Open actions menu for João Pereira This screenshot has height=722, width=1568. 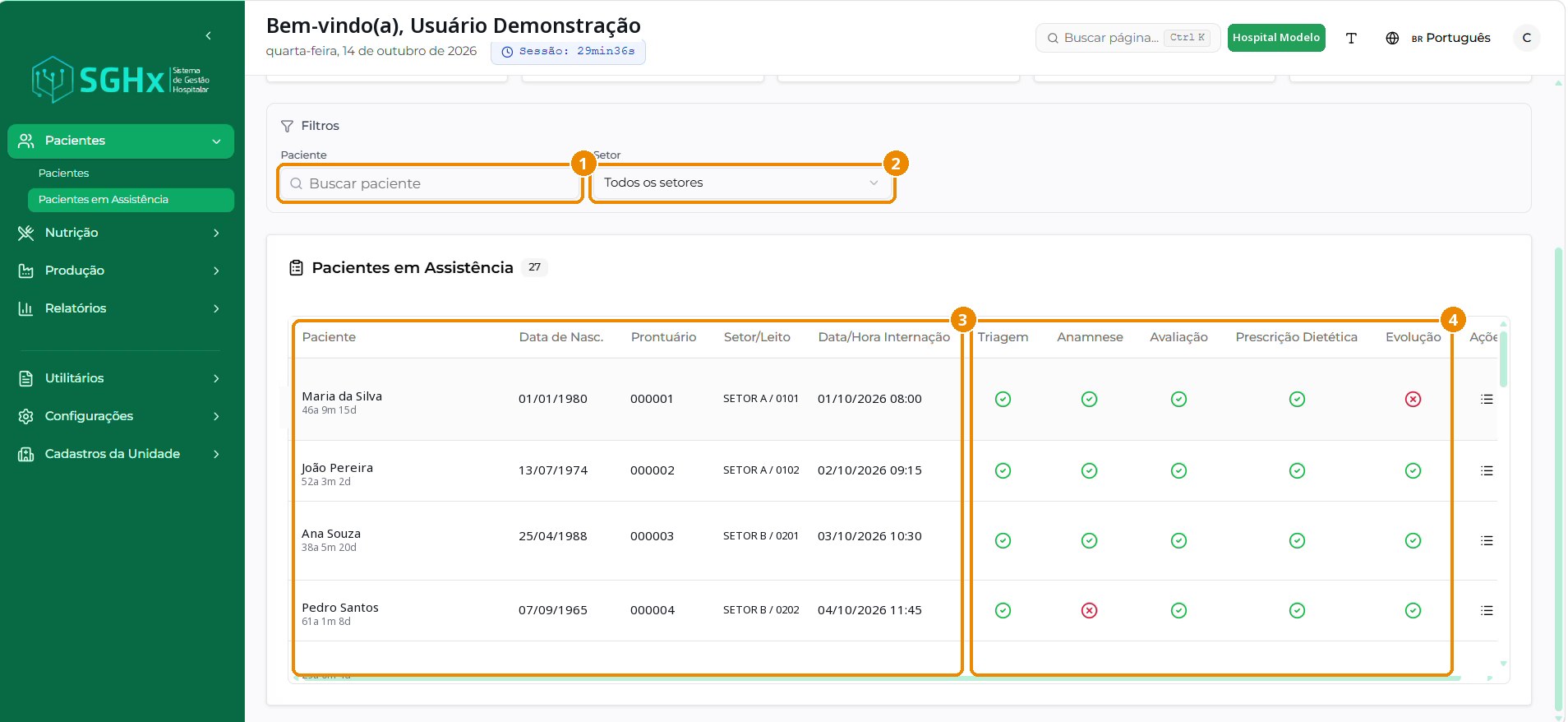(x=1487, y=470)
